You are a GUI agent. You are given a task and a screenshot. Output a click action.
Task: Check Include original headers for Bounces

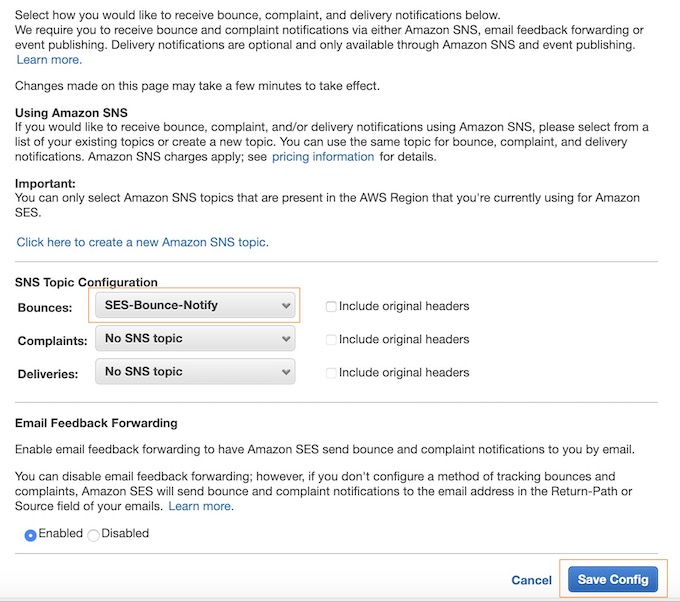tap(331, 307)
